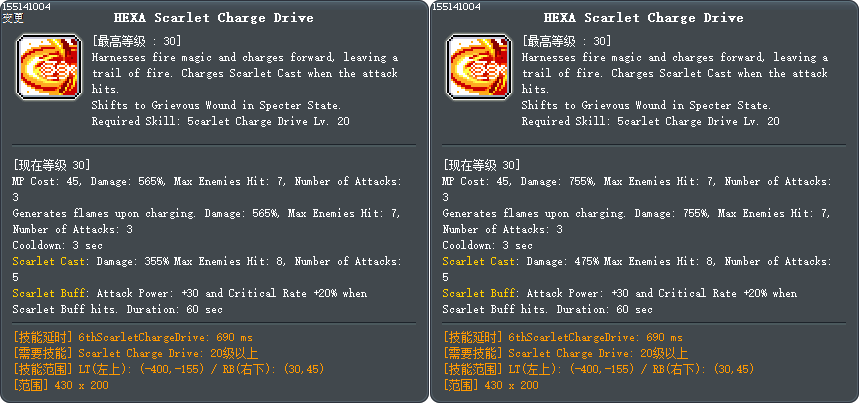Select the left HEXA Scarlet Charge Drive title
Screen dimensions: 860x404
pos(214,18)
